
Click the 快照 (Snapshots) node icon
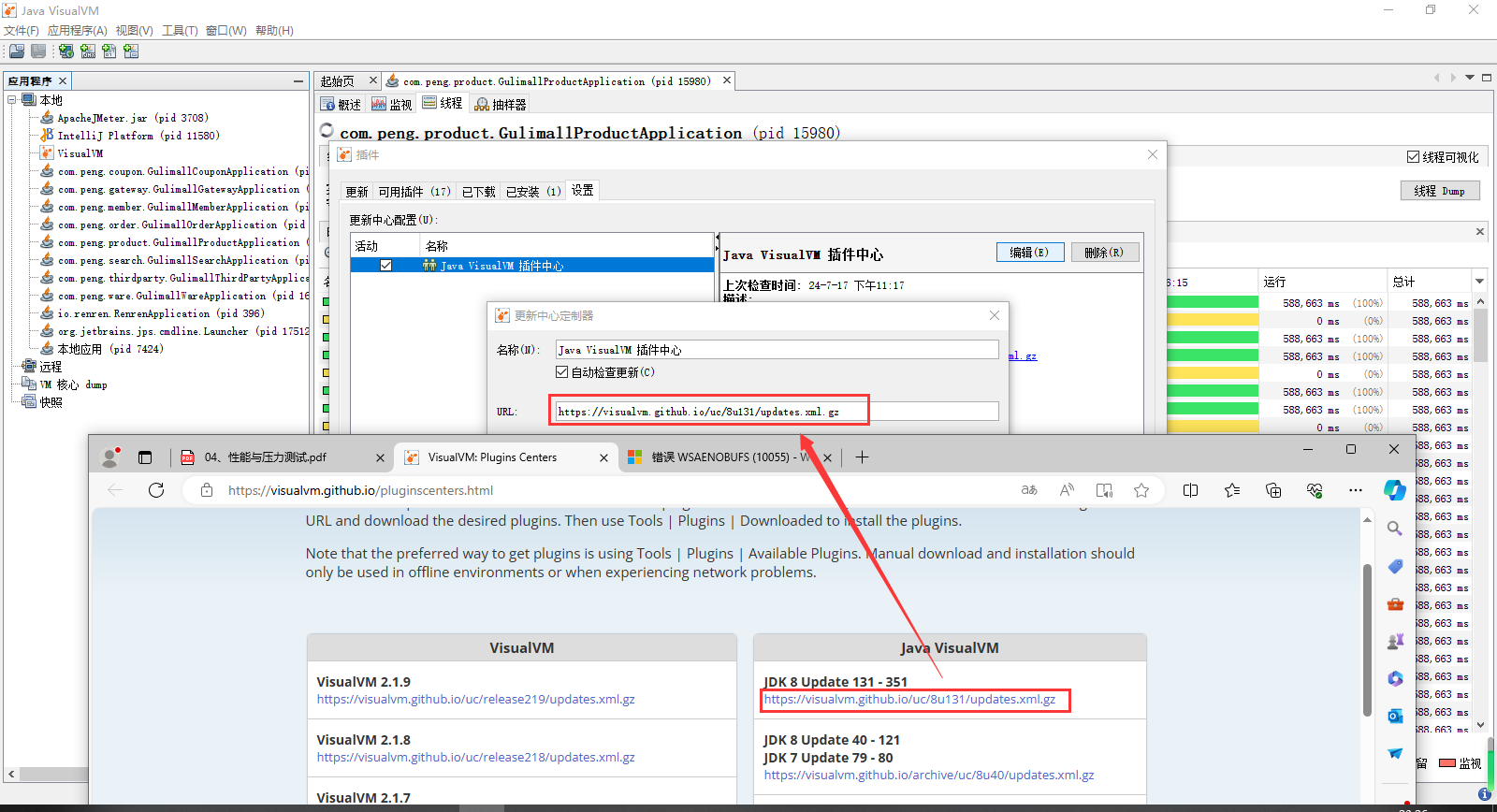[29, 402]
